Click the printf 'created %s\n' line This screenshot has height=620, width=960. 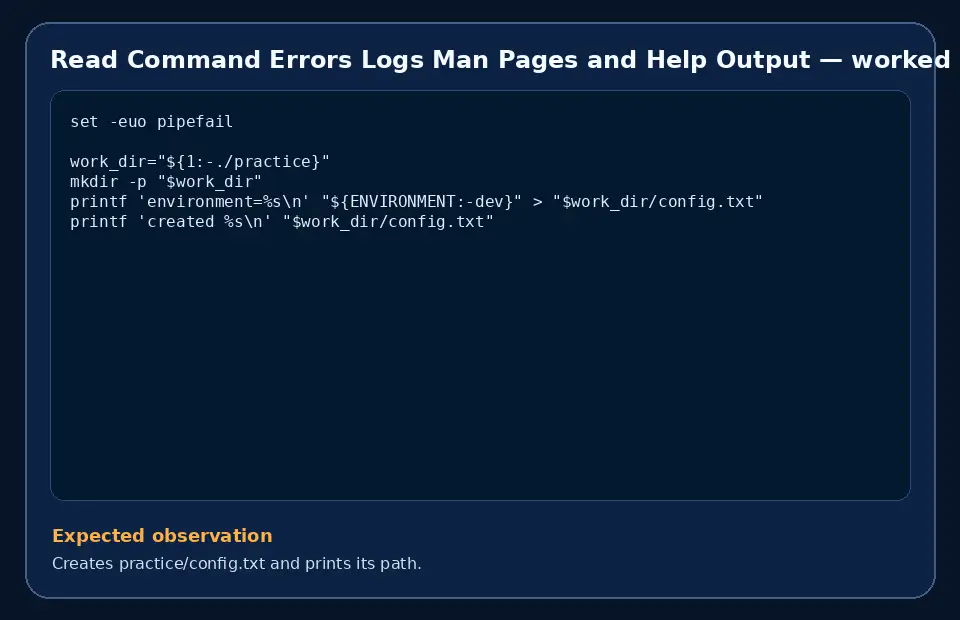coord(282,222)
